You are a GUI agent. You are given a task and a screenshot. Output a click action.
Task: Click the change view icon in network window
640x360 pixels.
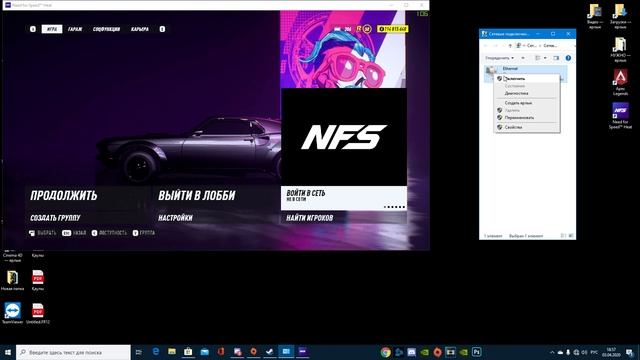[x=538, y=58]
